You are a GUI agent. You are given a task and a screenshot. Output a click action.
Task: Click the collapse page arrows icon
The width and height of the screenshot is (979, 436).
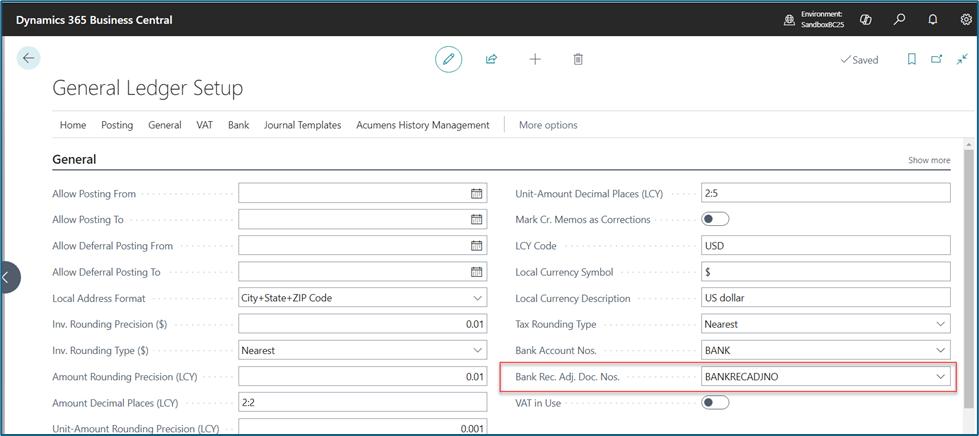(x=962, y=59)
